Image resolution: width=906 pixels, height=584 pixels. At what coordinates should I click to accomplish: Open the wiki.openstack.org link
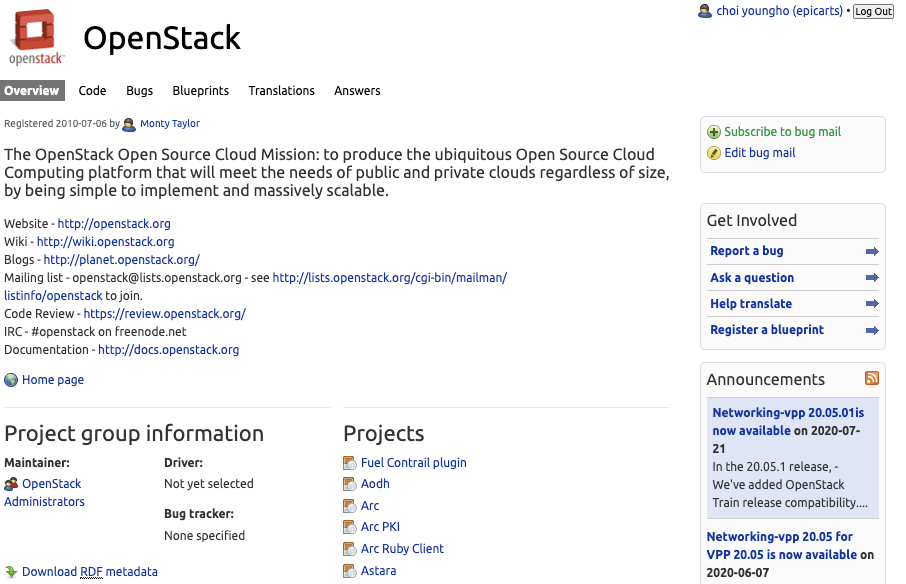tap(105, 242)
